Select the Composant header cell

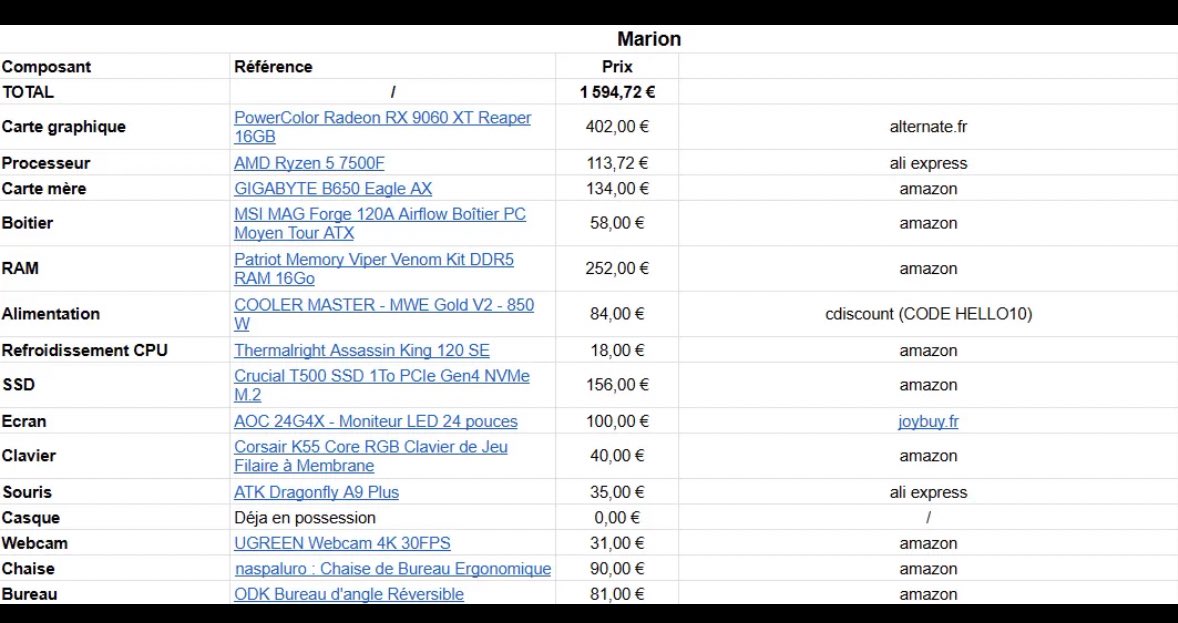(x=114, y=66)
